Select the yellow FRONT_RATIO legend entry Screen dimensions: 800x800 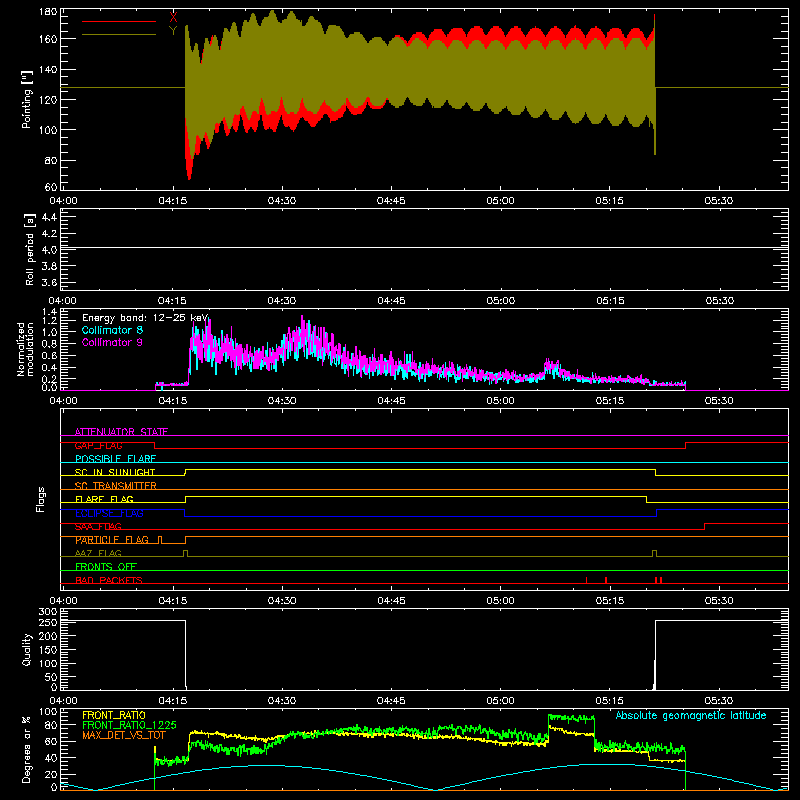click(114, 715)
